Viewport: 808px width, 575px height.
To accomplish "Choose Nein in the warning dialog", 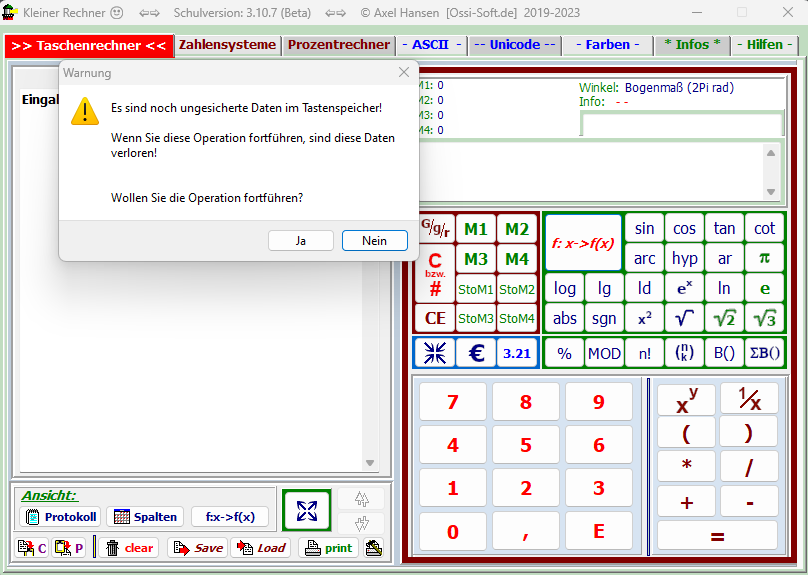I will tap(374, 241).
